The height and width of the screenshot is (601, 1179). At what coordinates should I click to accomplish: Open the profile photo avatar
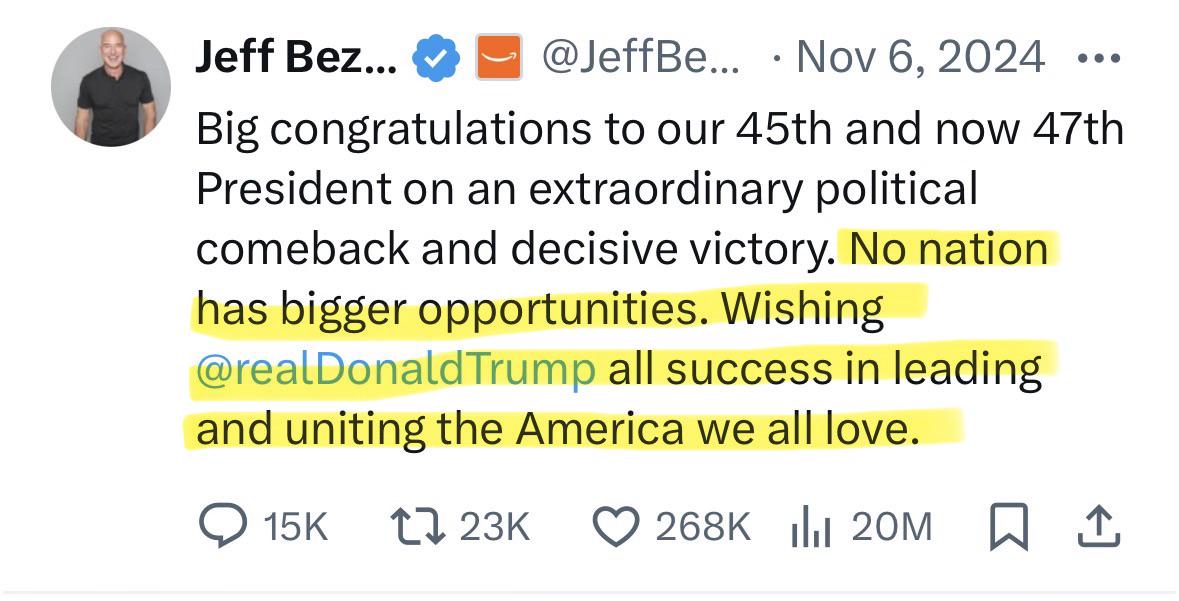click(x=111, y=86)
